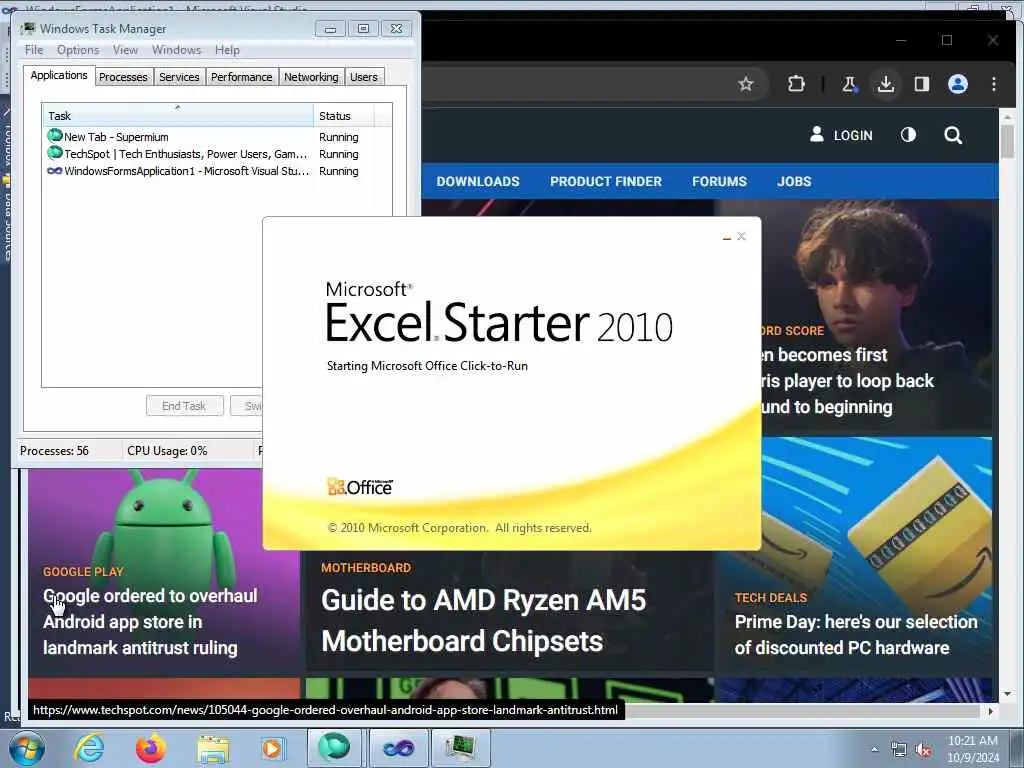Click the TechSpot LOGIN link
Image resolution: width=1024 pixels, height=768 pixels.
(841, 135)
